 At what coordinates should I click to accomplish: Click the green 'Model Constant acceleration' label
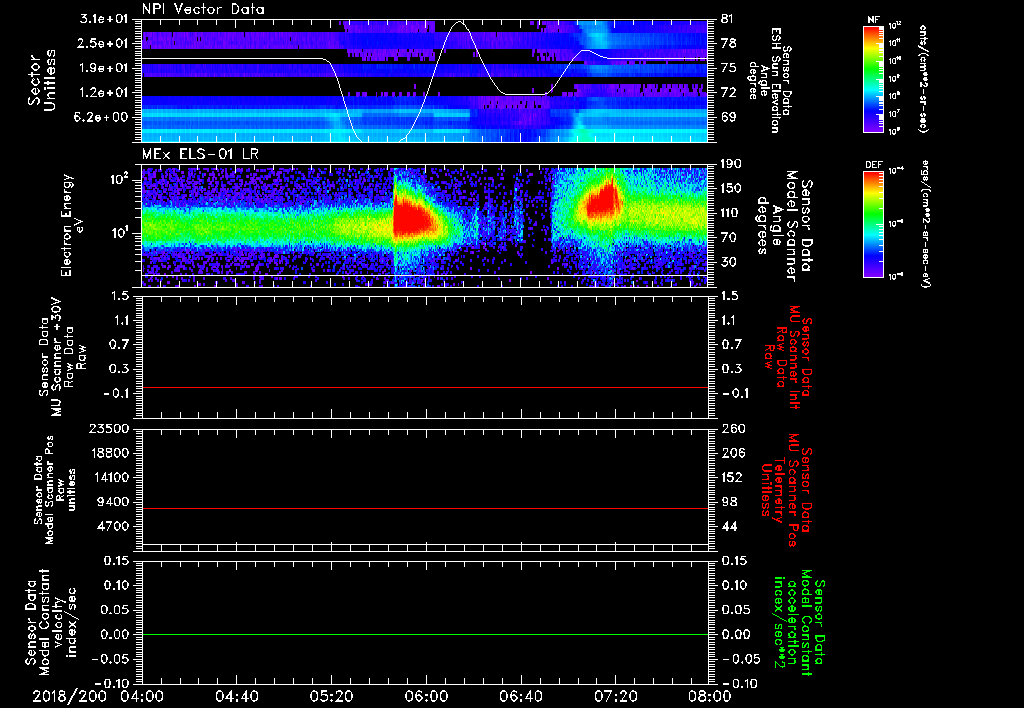pyautogui.click(x=799, y=623)
